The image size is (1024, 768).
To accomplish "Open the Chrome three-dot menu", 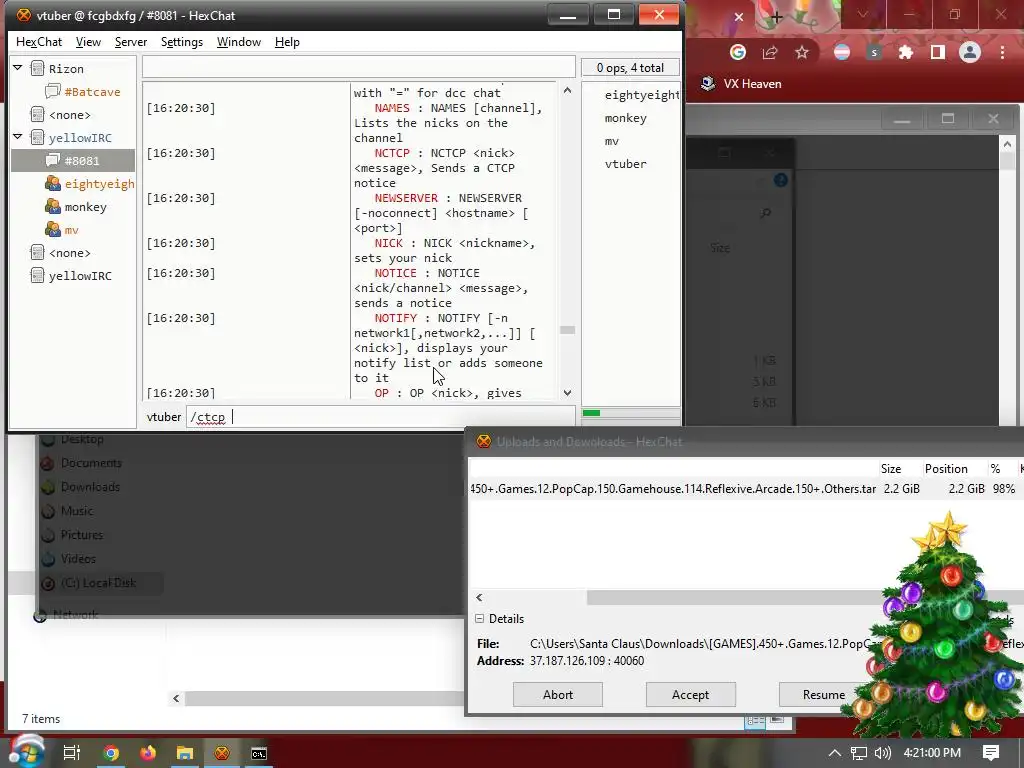I will tap(1002, 52).
